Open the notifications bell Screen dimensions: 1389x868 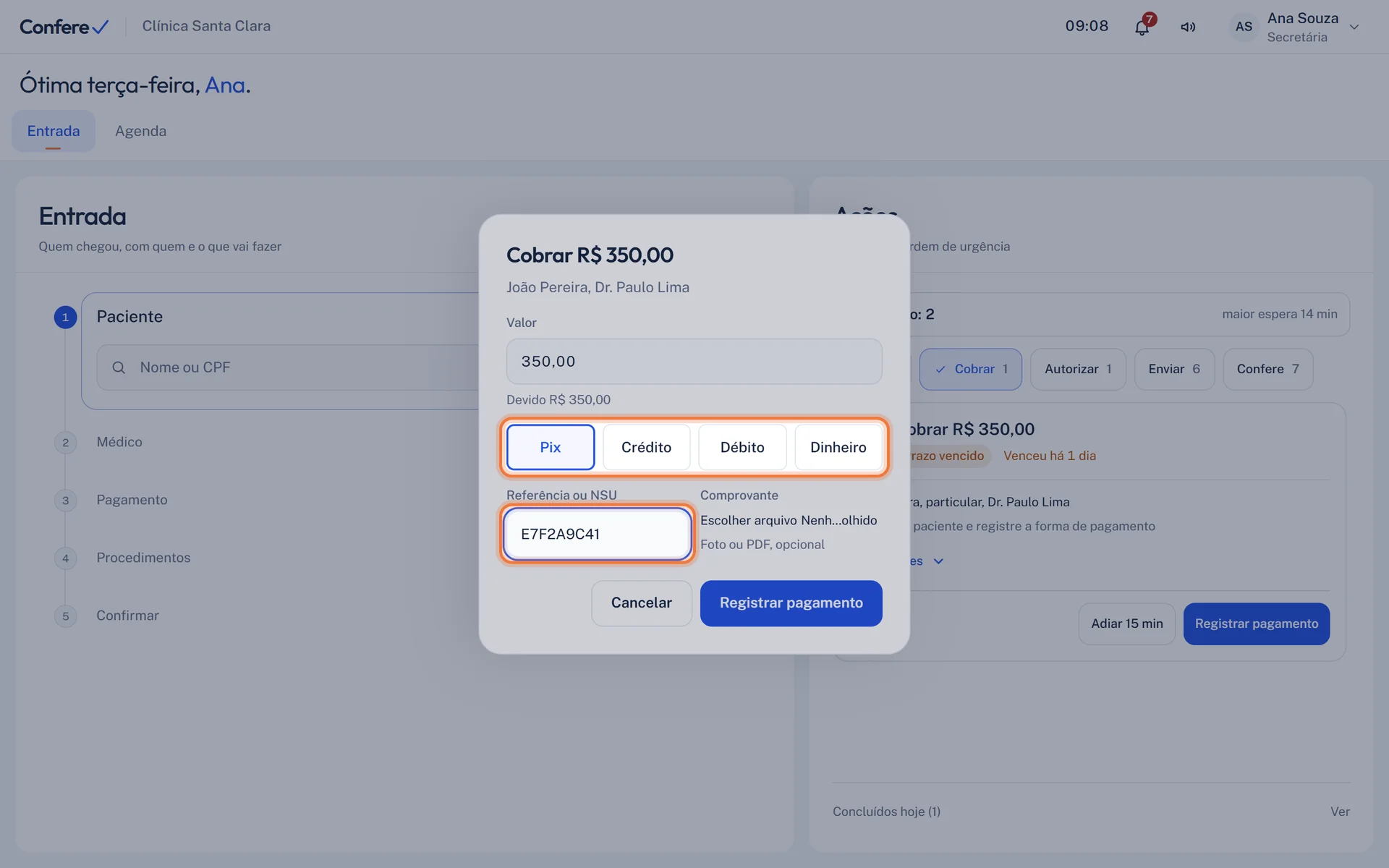click(1142, 27)
